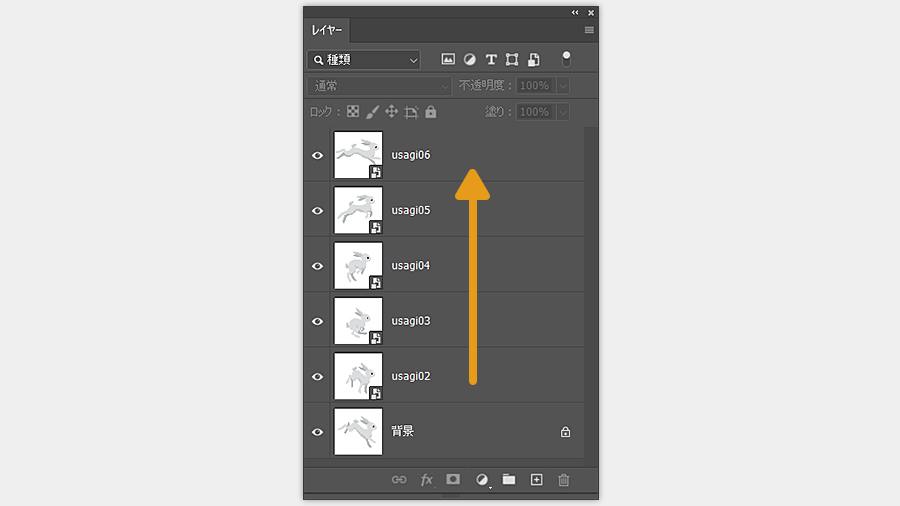This screenshot has height=506, width=900.
Task: Select the usagi02 layer thumbnail
Action: 358,376
